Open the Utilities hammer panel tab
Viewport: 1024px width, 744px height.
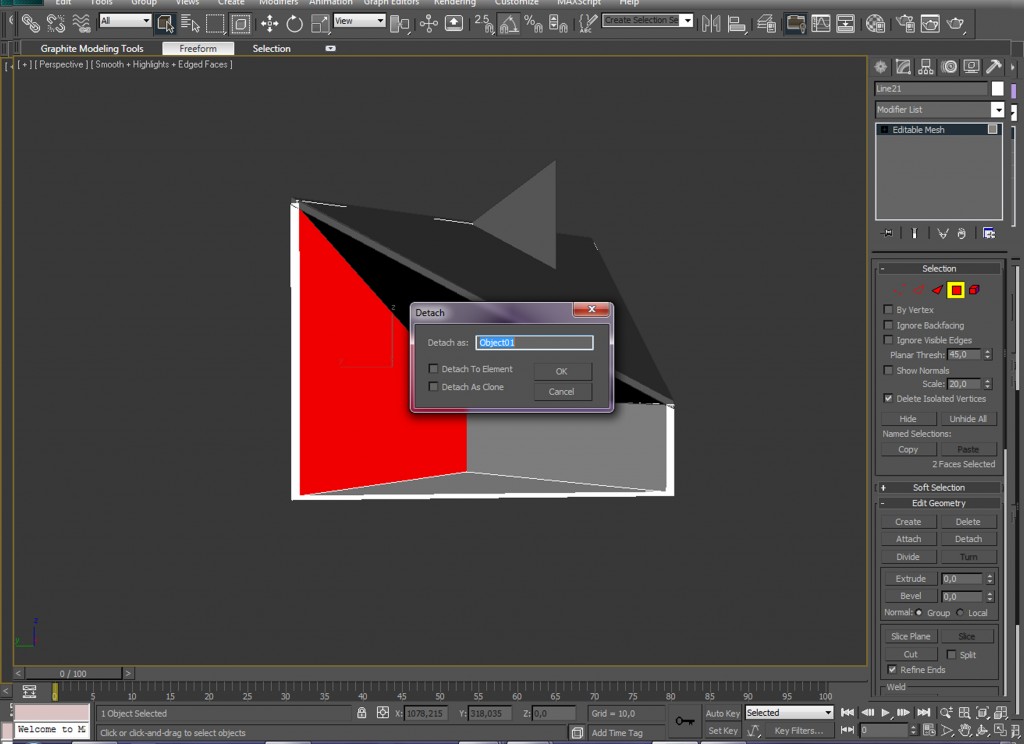[x=993, y=67]
